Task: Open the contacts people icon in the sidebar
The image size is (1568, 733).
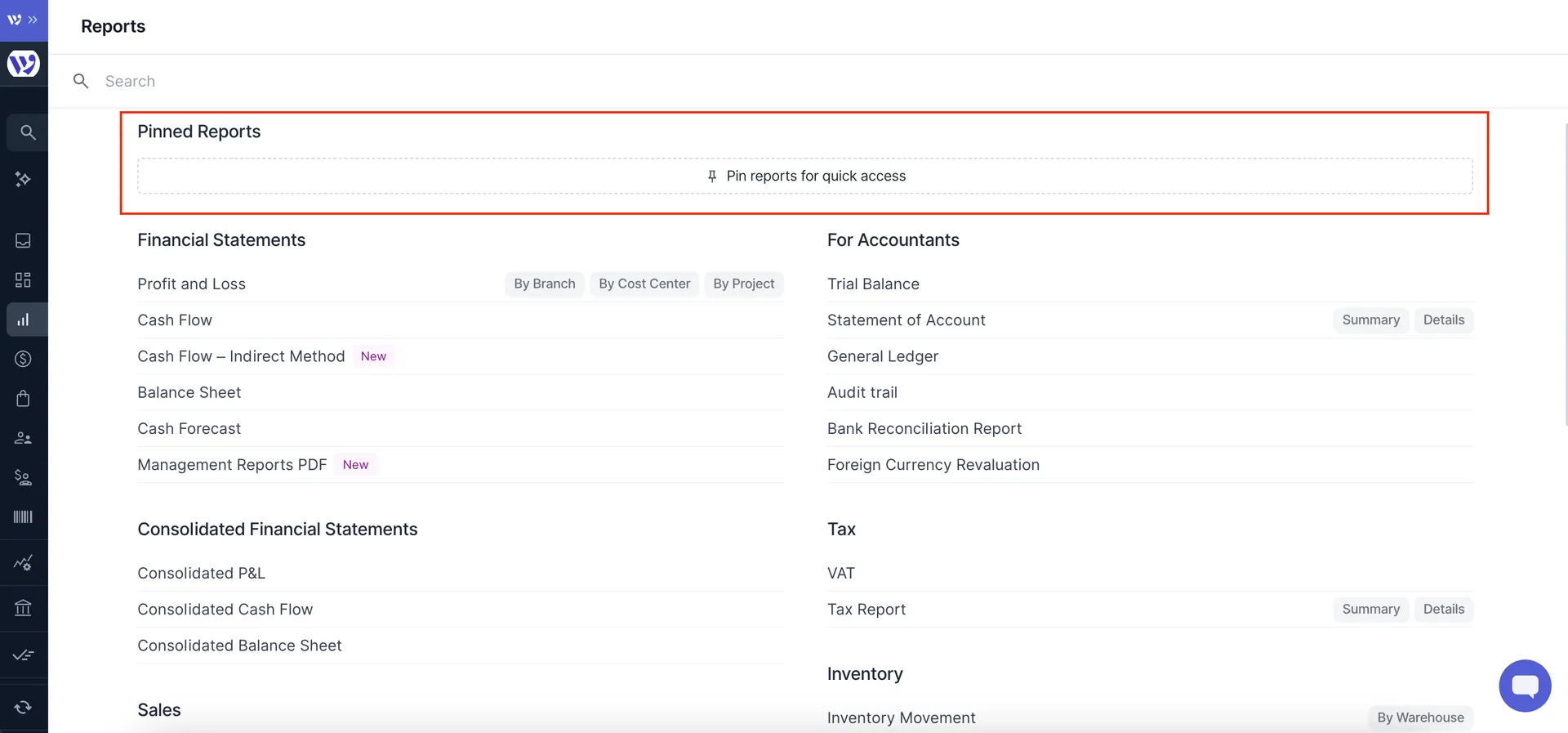Action: coord(23,438)
